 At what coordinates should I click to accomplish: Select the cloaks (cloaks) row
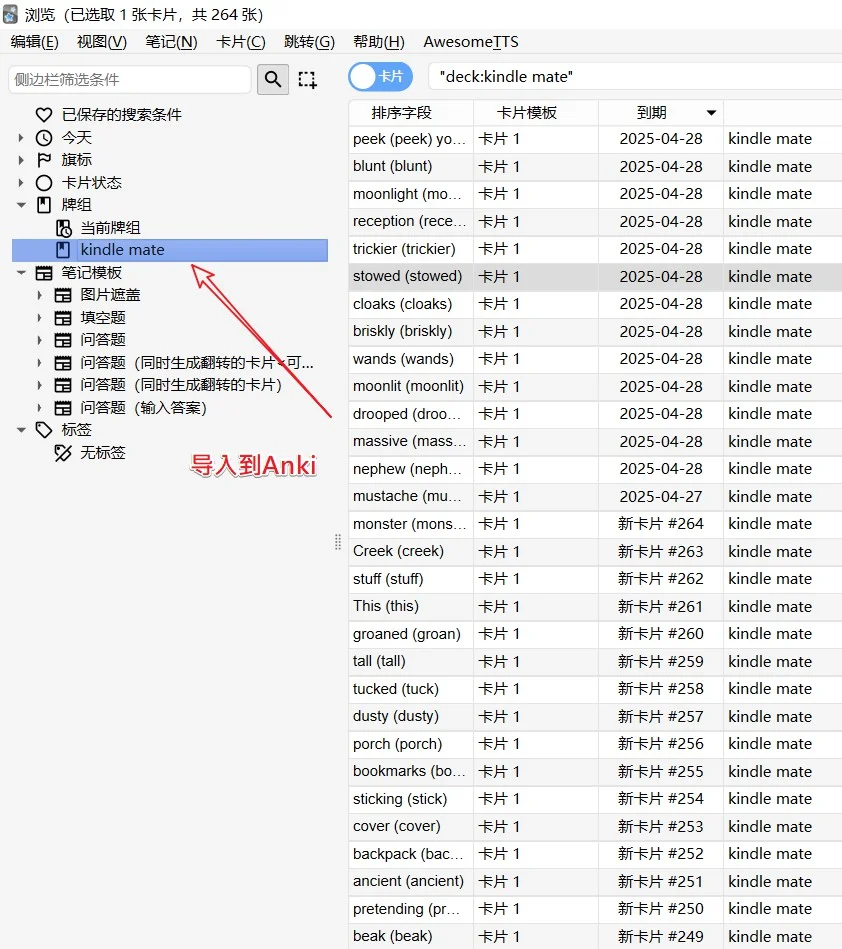595,304
